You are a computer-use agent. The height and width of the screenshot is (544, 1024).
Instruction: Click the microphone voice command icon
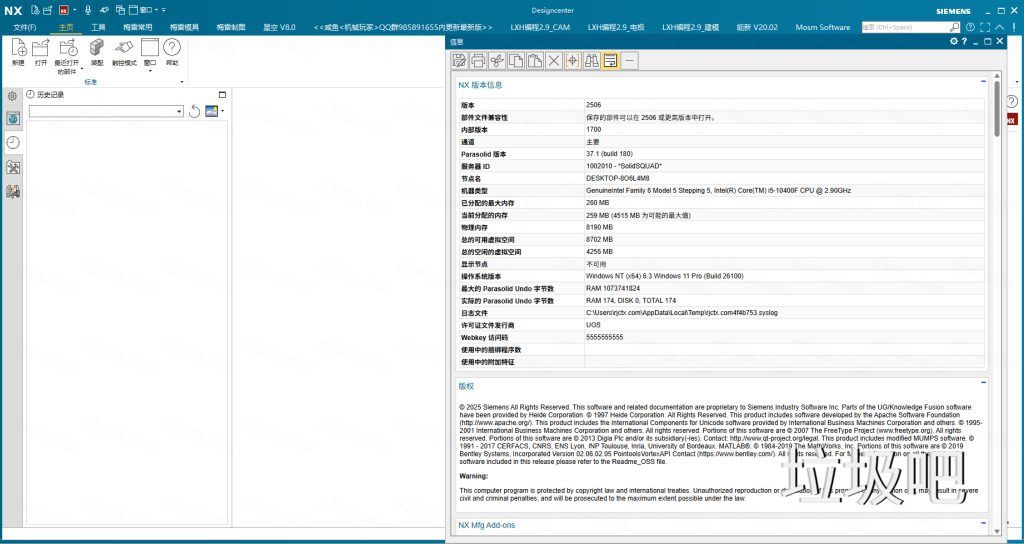(88, 10)
